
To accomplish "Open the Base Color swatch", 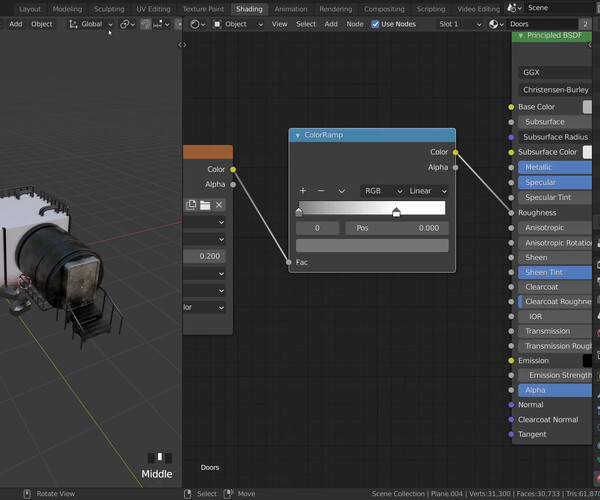I will tap(587, 107).
